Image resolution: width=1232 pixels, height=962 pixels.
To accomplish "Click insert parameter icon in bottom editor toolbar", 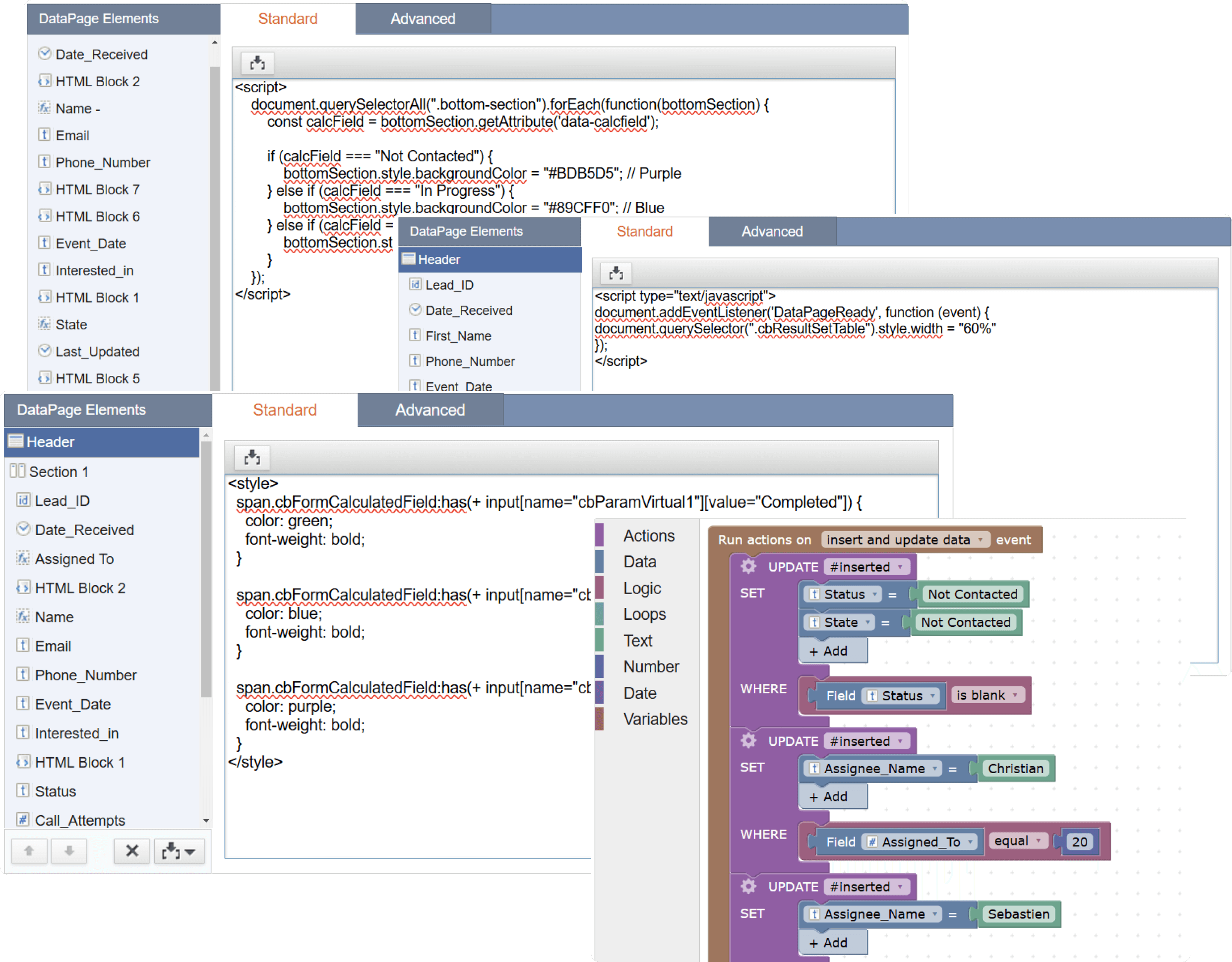I will pos(252,457).
